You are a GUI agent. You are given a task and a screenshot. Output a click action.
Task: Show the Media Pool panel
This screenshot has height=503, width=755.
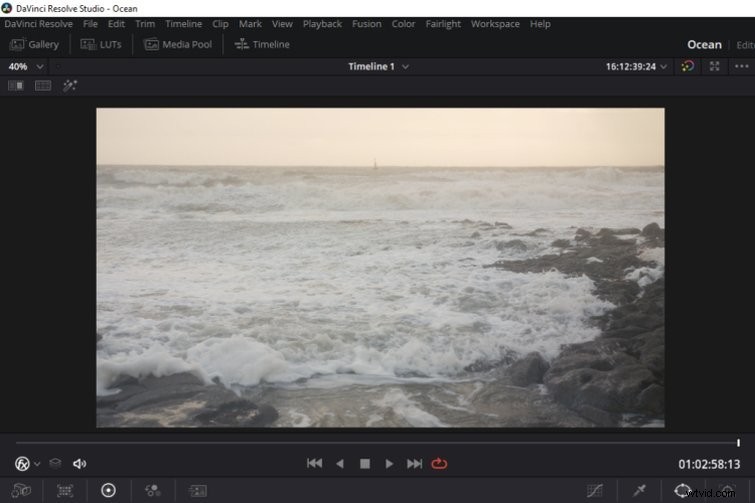tap(178, 44)
